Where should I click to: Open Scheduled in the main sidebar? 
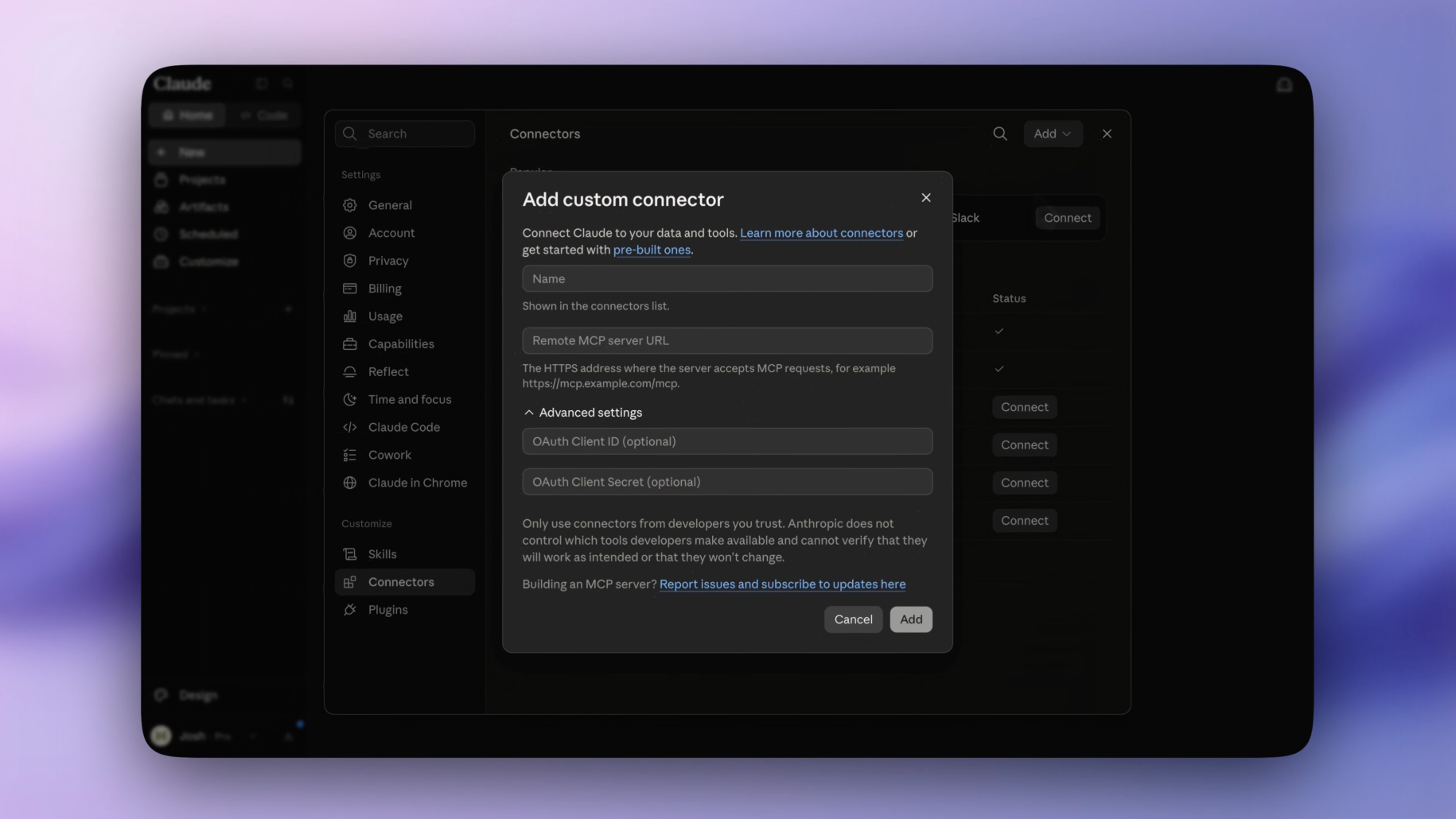[224, 234]
